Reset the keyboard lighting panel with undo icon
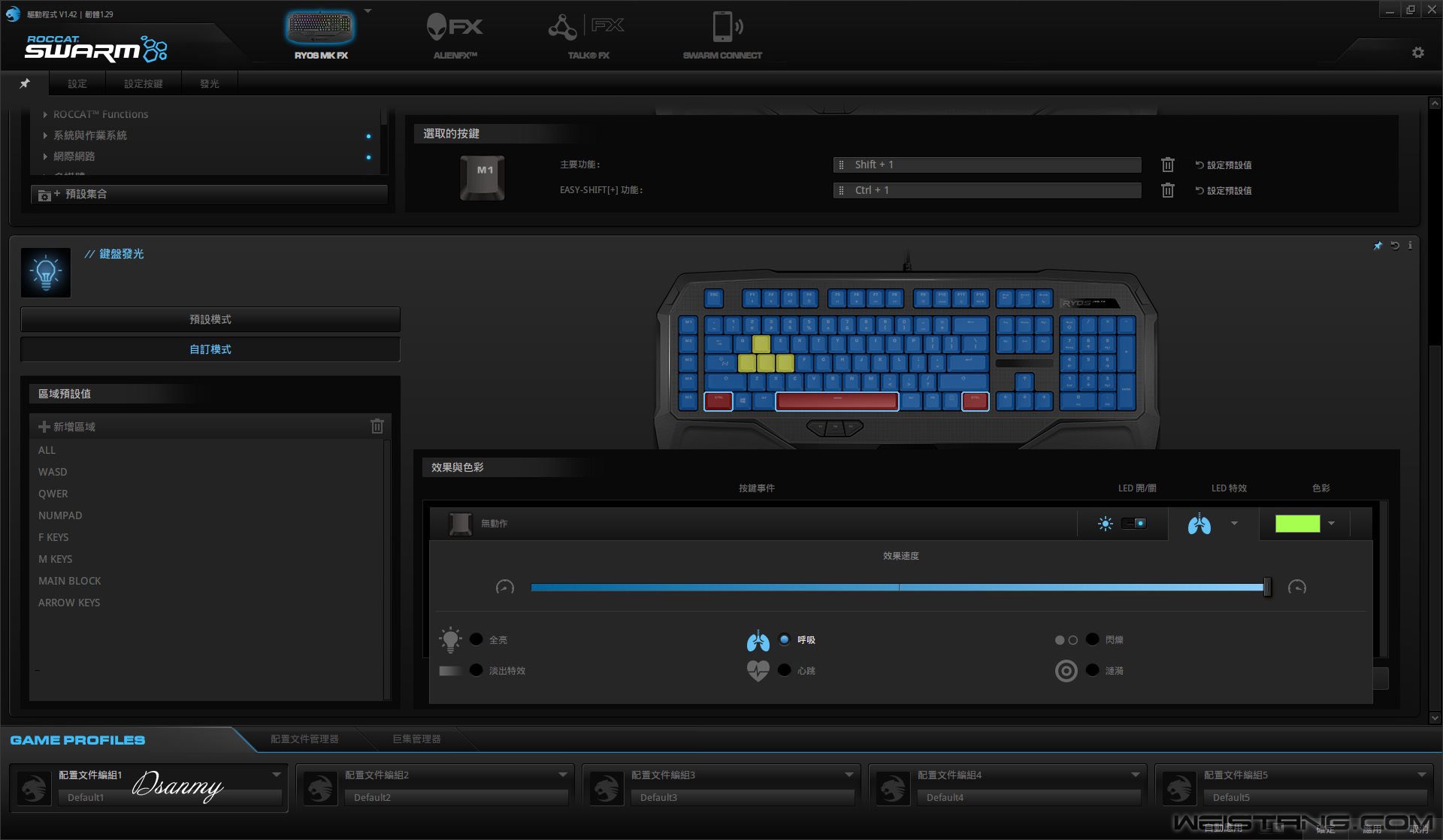This screenshot has width=1443, height=840. tap(1395, 246)
